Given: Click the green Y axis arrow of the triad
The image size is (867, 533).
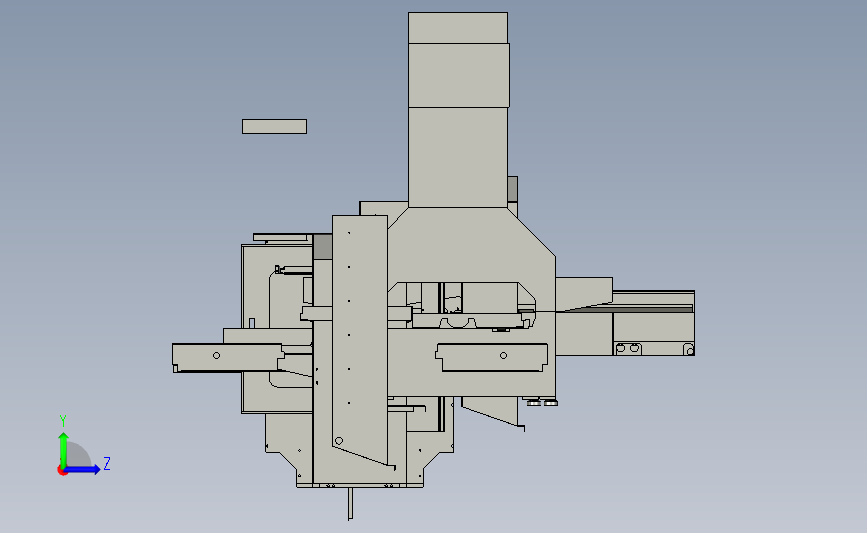Looking at the screenshot, I should tap(63, 450).
